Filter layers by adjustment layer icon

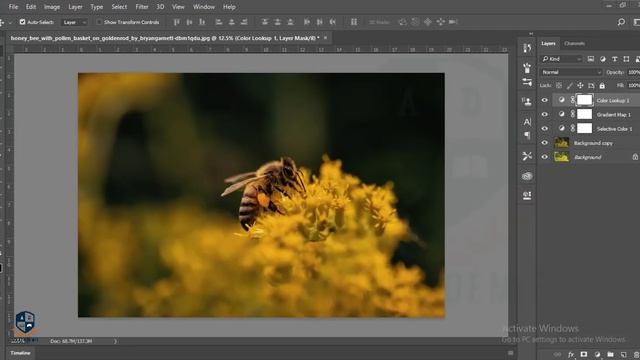pyautogui.click(x=602, y=59)
